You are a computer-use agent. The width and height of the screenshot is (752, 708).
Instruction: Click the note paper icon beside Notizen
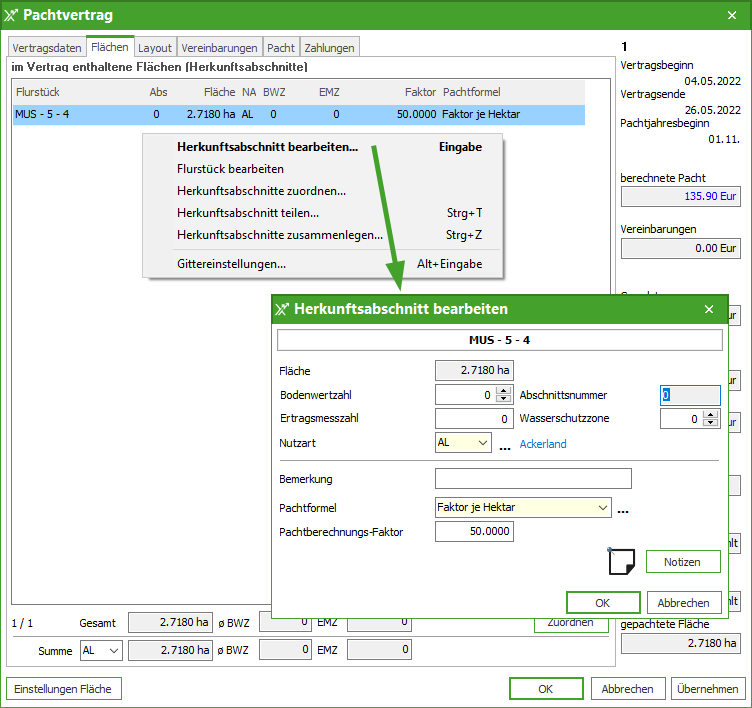point(622,562)
